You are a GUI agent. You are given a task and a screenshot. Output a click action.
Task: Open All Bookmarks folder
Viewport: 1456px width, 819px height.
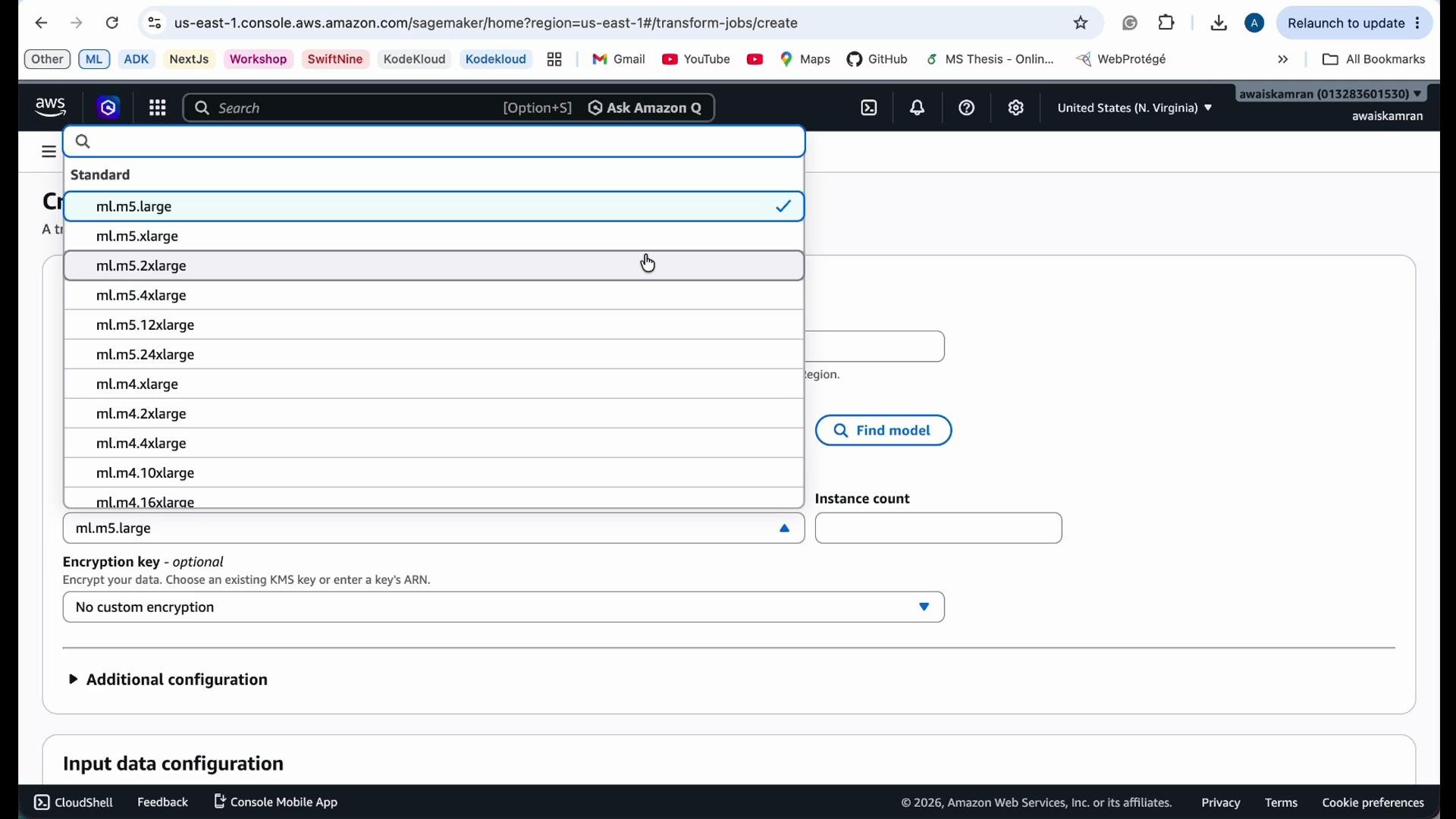point(1373,60)
